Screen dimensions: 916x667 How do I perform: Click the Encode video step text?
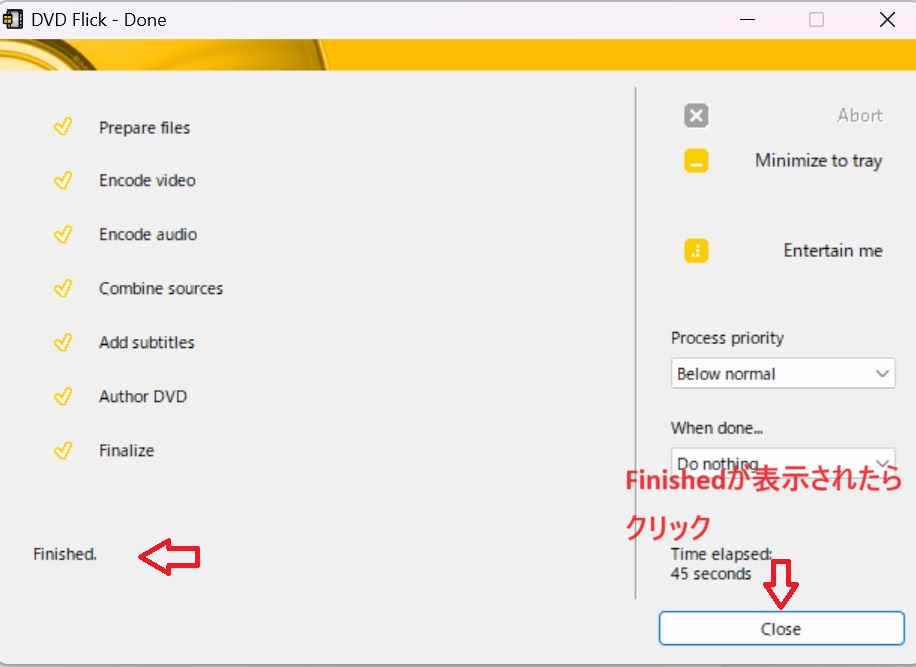(147, 180)
